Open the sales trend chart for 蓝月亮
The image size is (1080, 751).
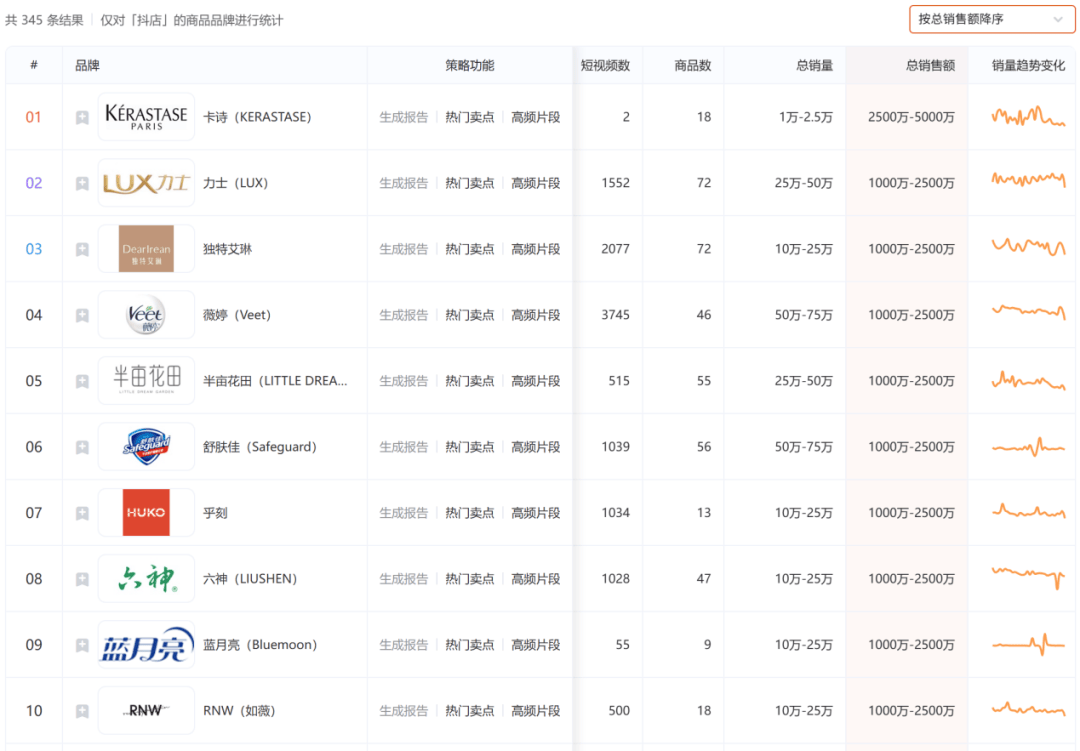[1028, 645]
